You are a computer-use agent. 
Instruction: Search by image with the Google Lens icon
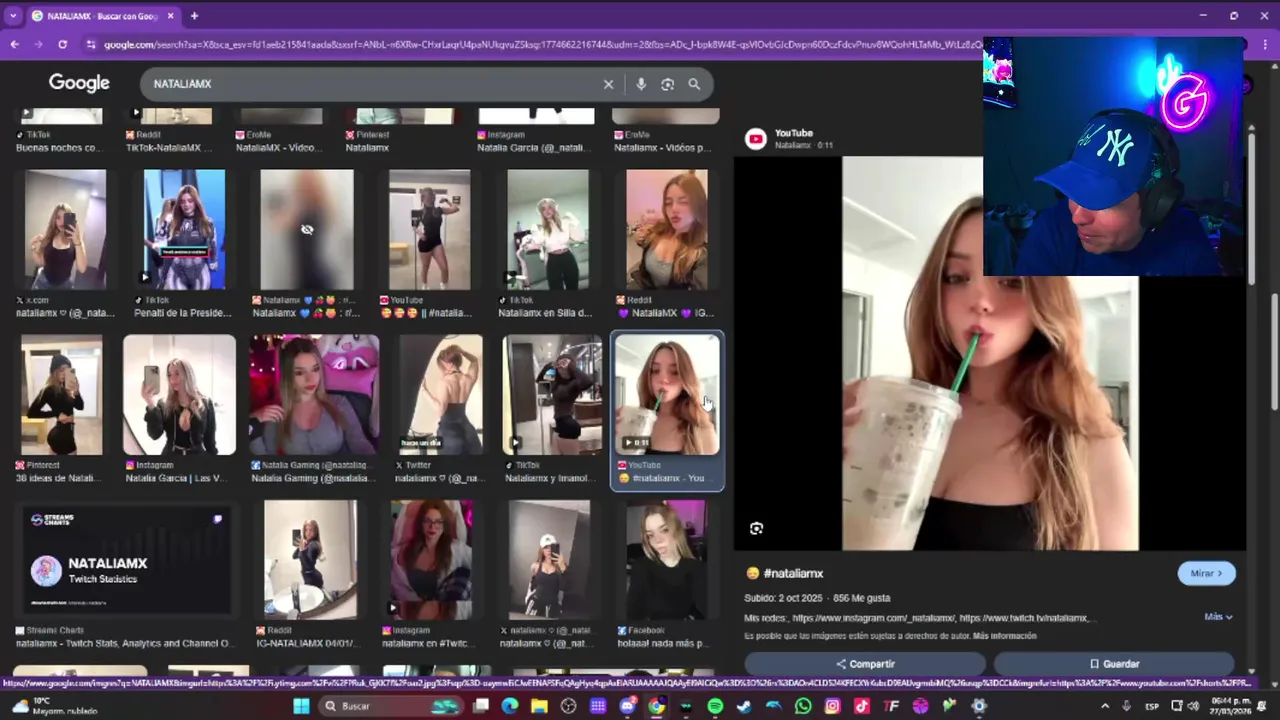click(x=667, y=84)
